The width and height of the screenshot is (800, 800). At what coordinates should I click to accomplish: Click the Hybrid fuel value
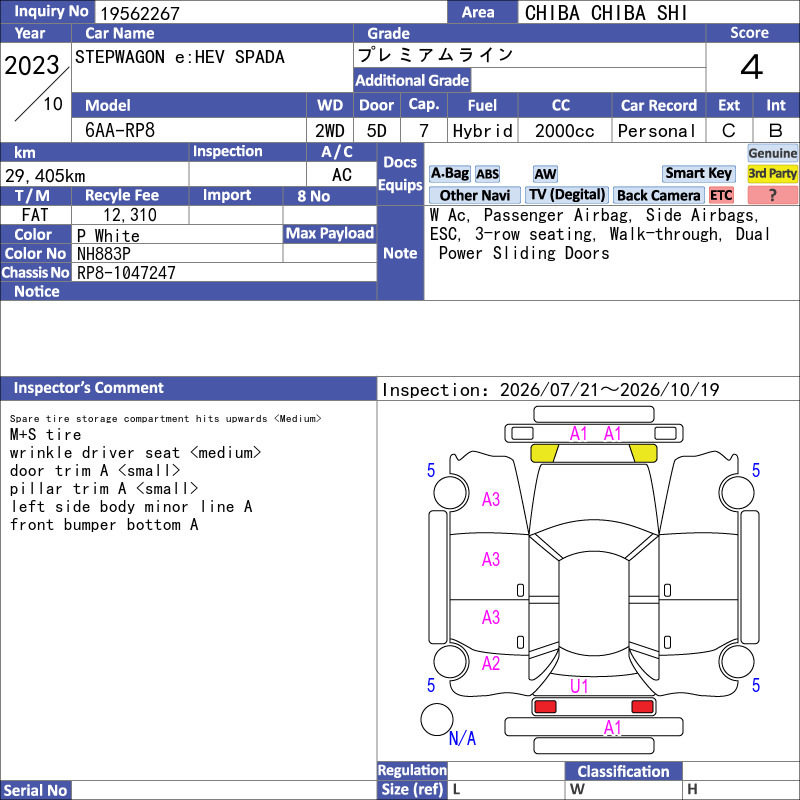(483, 131)
